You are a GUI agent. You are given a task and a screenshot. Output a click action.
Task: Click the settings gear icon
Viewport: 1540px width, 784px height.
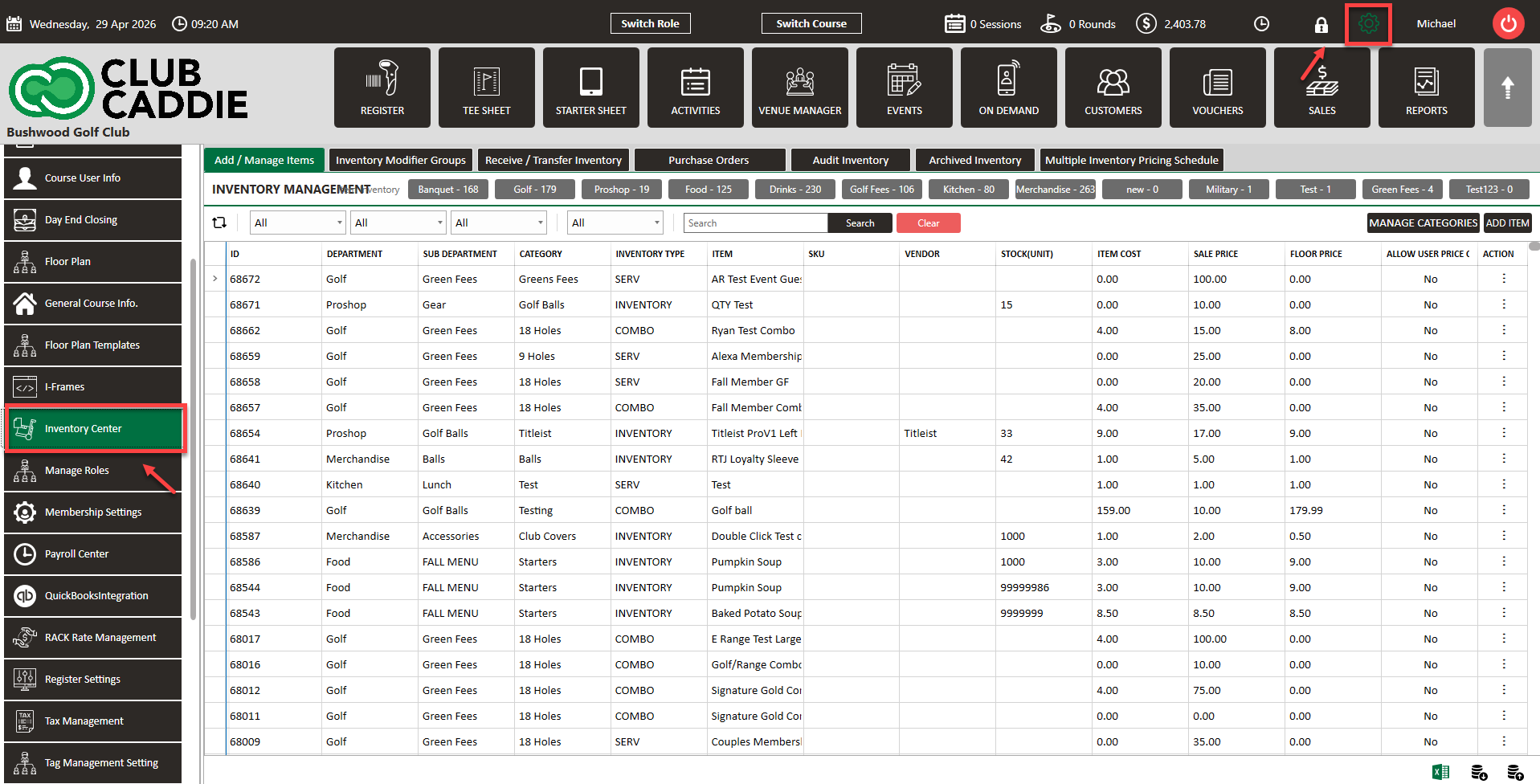pyautogui.click(x=1368, y=24)
